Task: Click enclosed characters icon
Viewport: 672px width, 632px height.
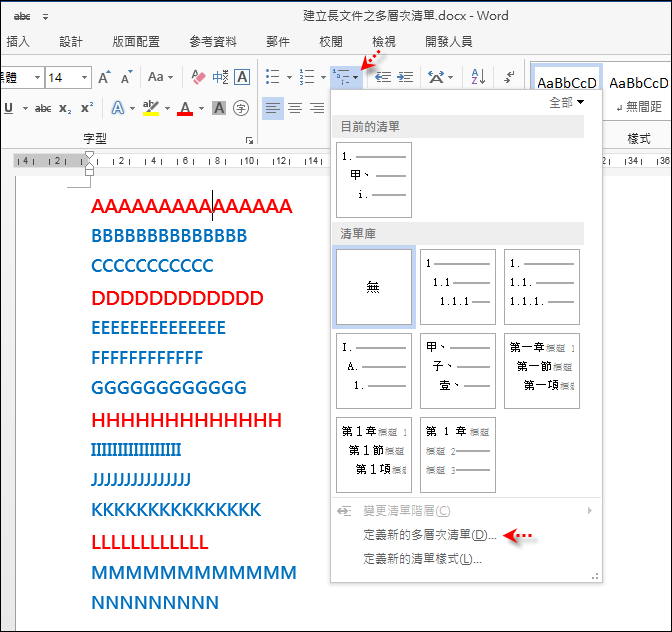Action: click(241, 108)
